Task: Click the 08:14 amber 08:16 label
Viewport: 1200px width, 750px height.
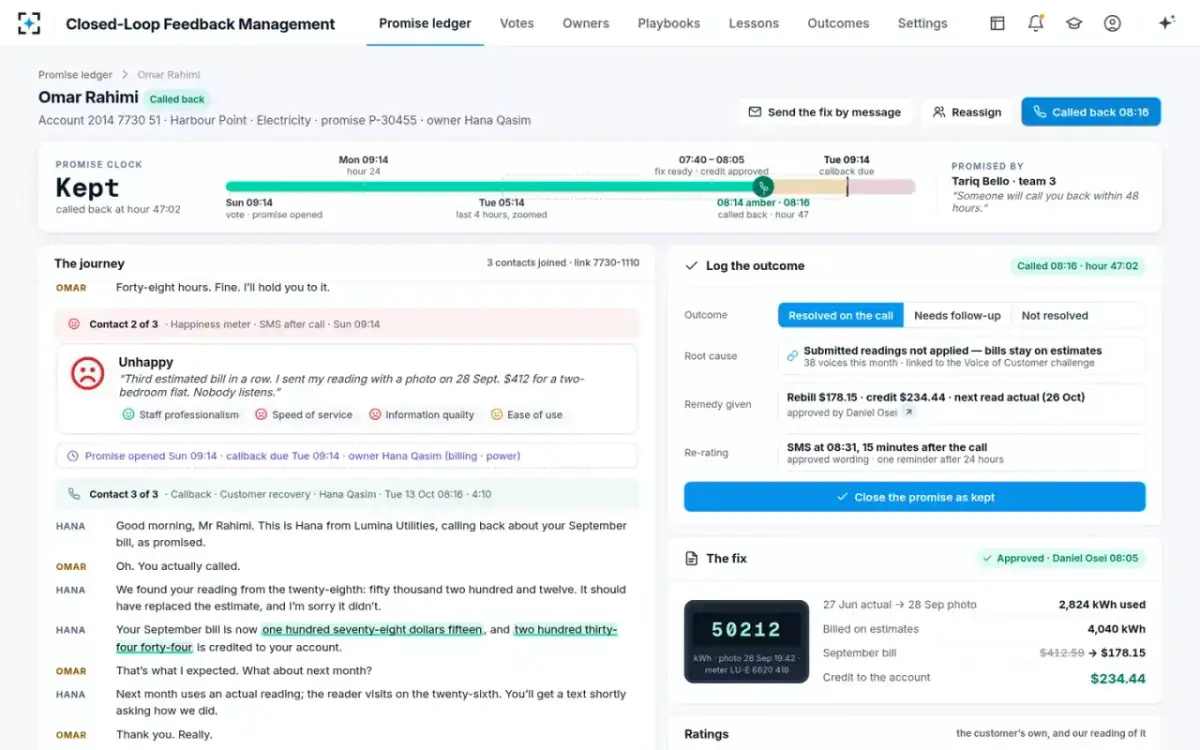Action: (763, 202)
